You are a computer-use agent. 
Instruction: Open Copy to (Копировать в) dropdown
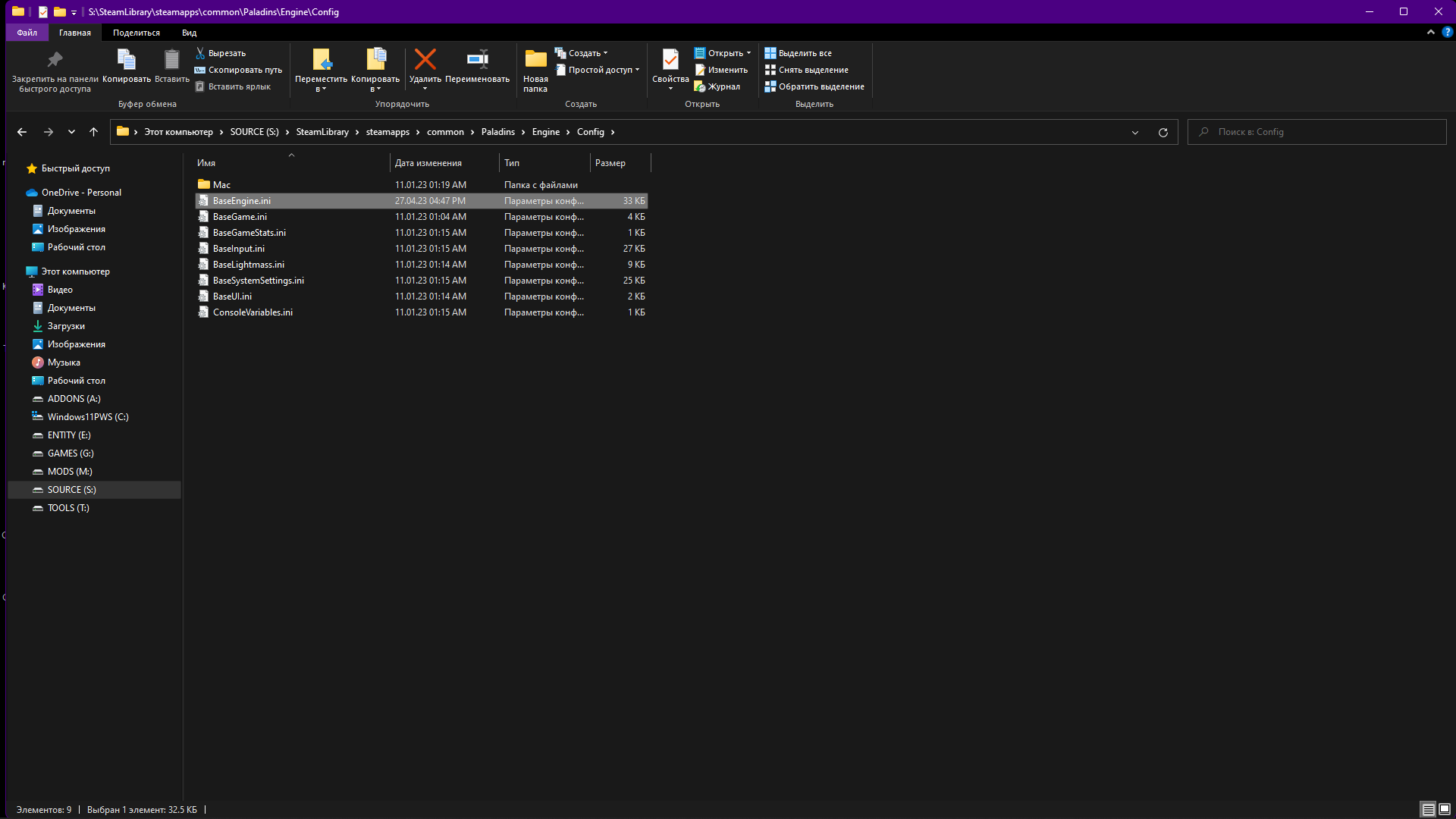(375, 70)
